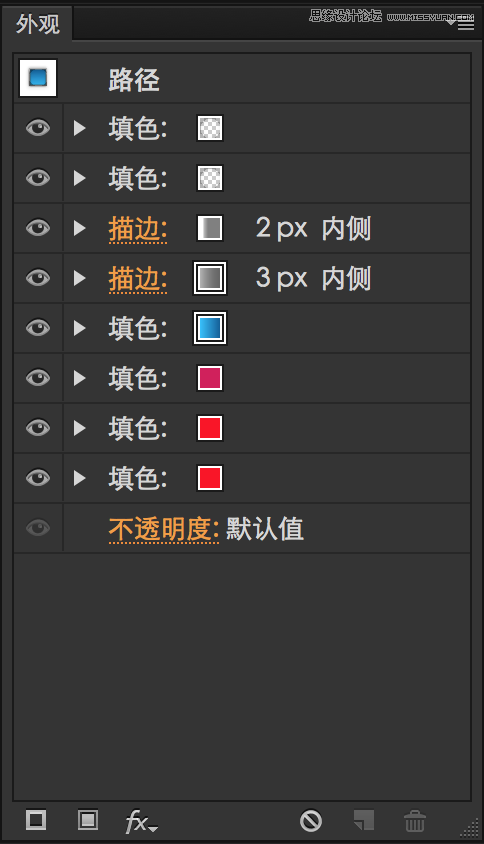This screenshot has width=484, height=844.
Task: Click the blue gradient fill swatch
Action: 210,328
